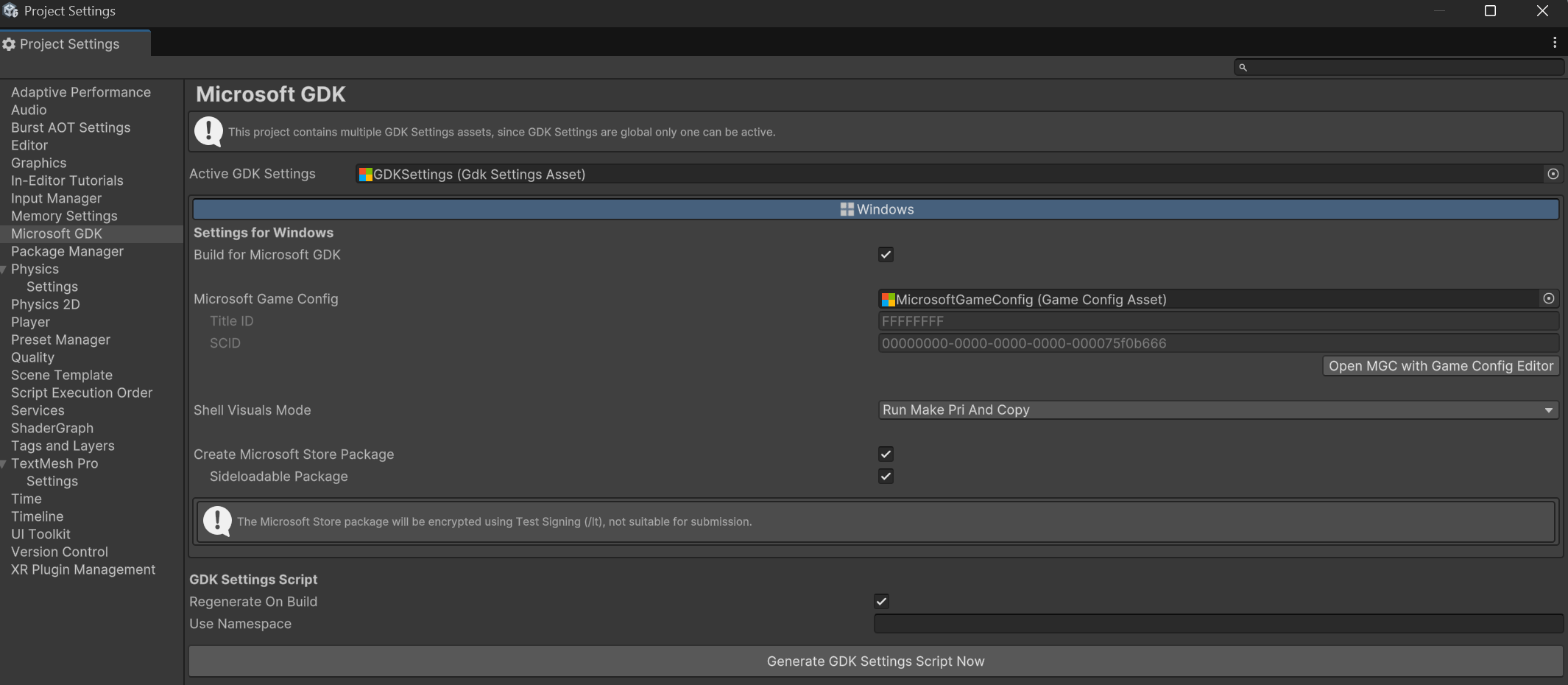Click the Project Settings gear icon
Screen dimensions: 1568x685
coord(9,44)
